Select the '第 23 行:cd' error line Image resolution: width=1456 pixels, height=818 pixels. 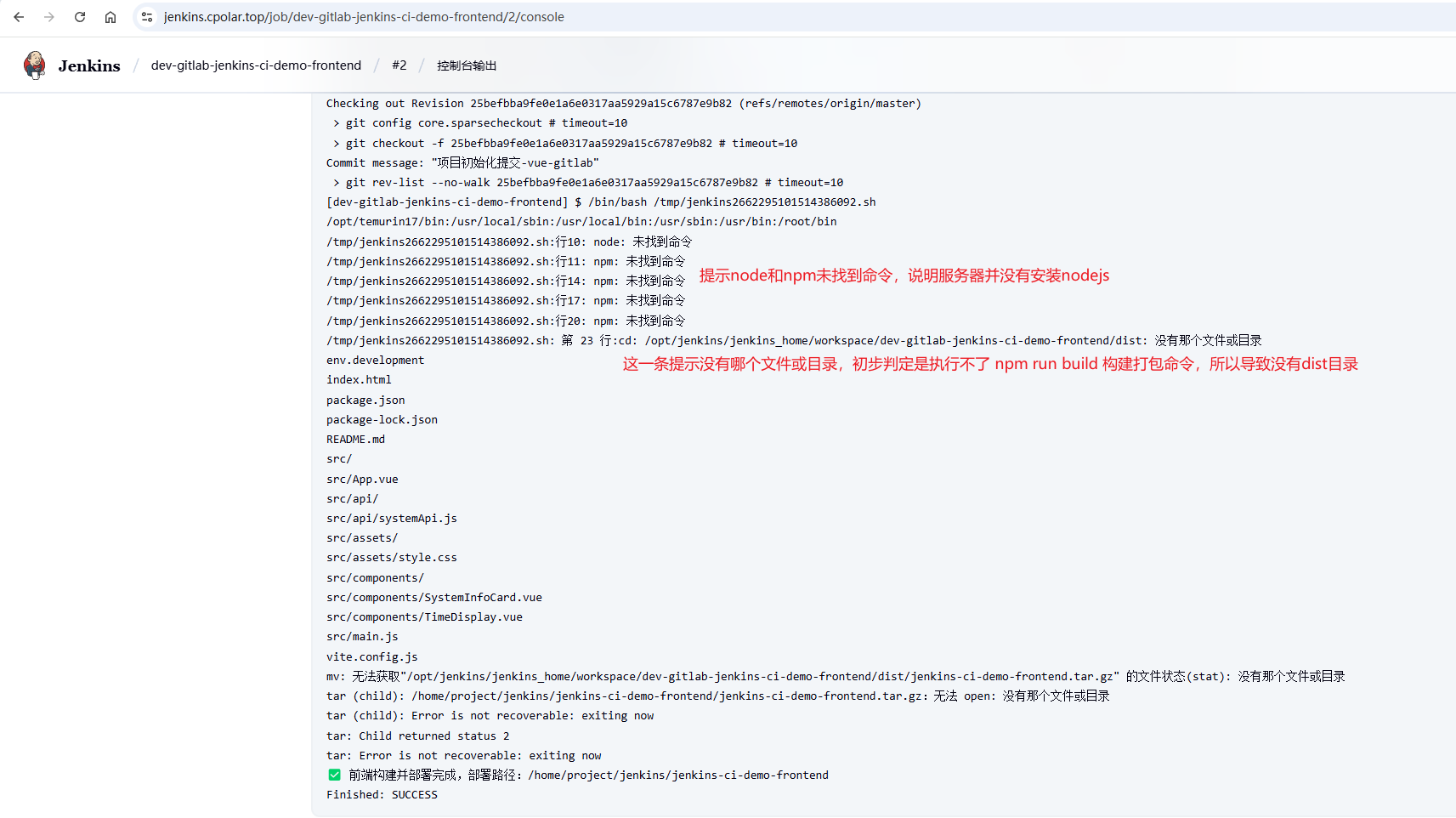(794, 341)
